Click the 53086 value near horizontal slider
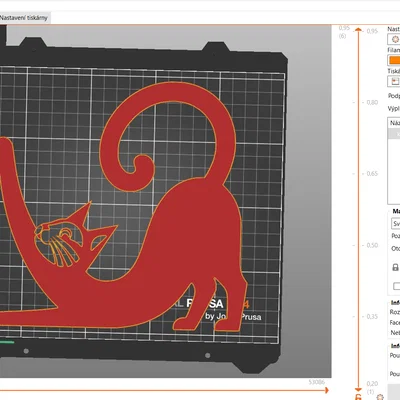The width and height of the screenshot is (400, 400). pos(316,382)
